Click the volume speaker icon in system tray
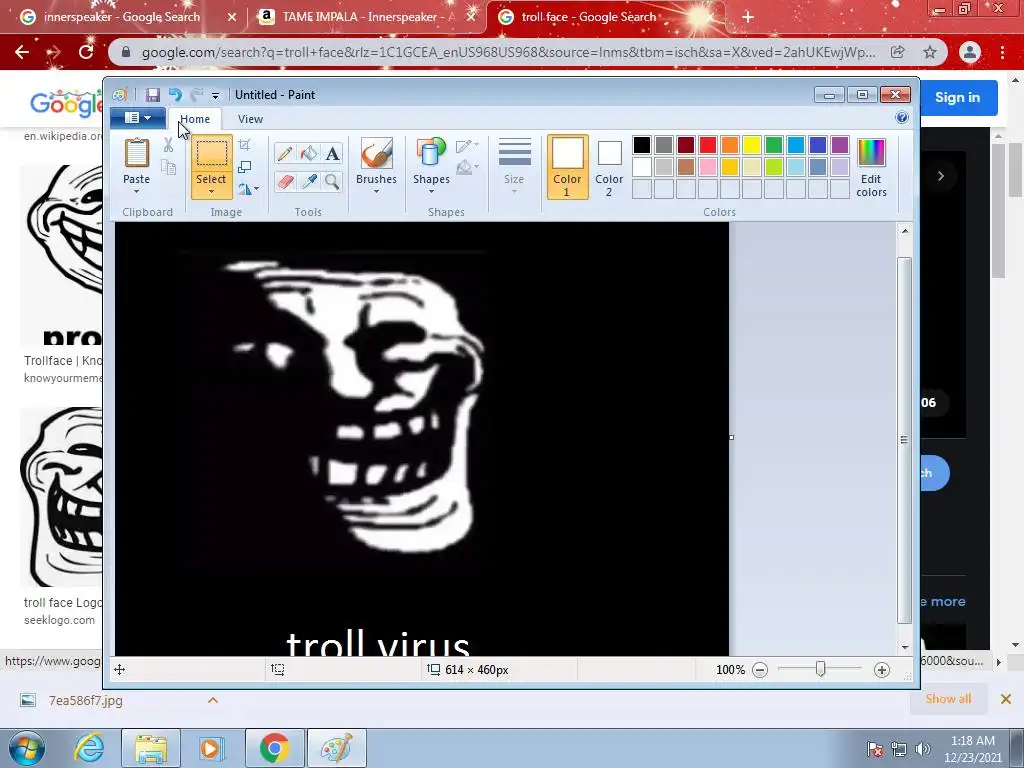1024x768 pixels. tap(922, 749)
